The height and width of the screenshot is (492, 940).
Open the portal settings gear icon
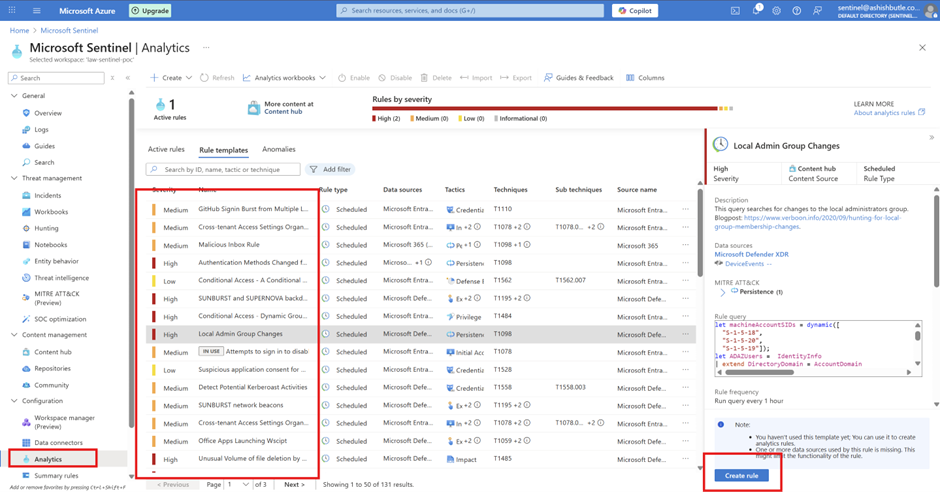(776, 11)
